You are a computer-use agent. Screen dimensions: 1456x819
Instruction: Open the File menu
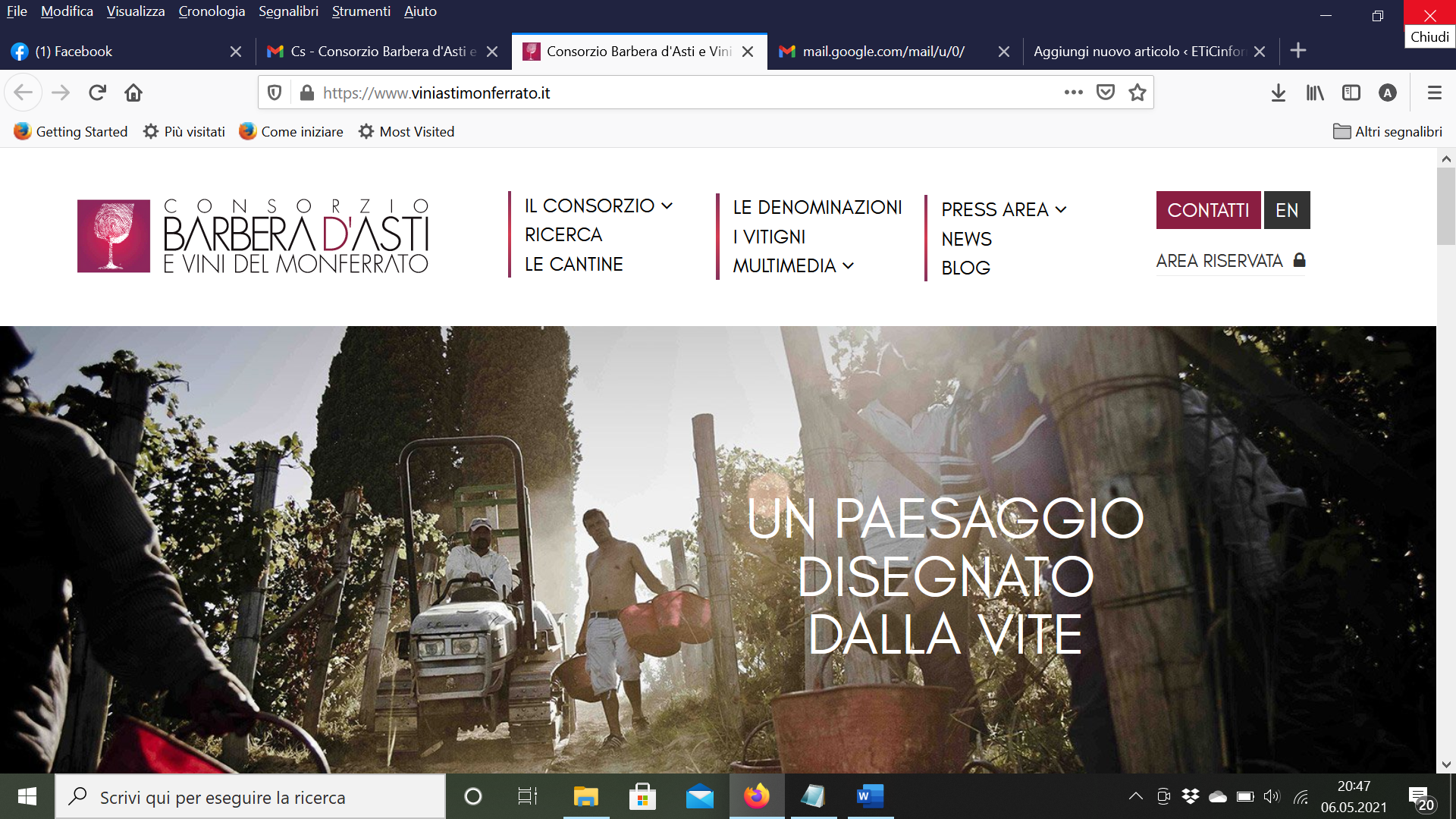click(17, 11)
